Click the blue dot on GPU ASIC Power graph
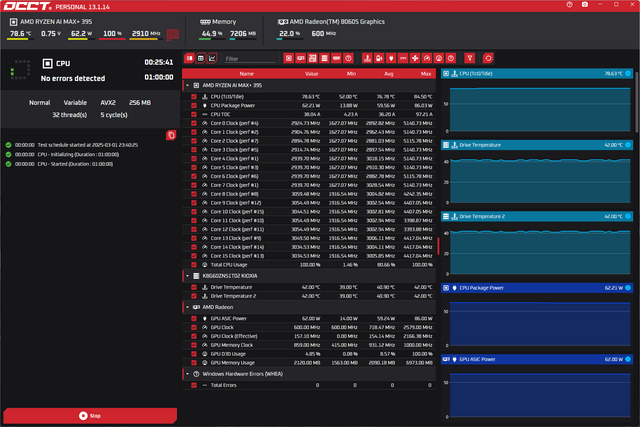Screen dimensions: 640x427 click(628, 359)
